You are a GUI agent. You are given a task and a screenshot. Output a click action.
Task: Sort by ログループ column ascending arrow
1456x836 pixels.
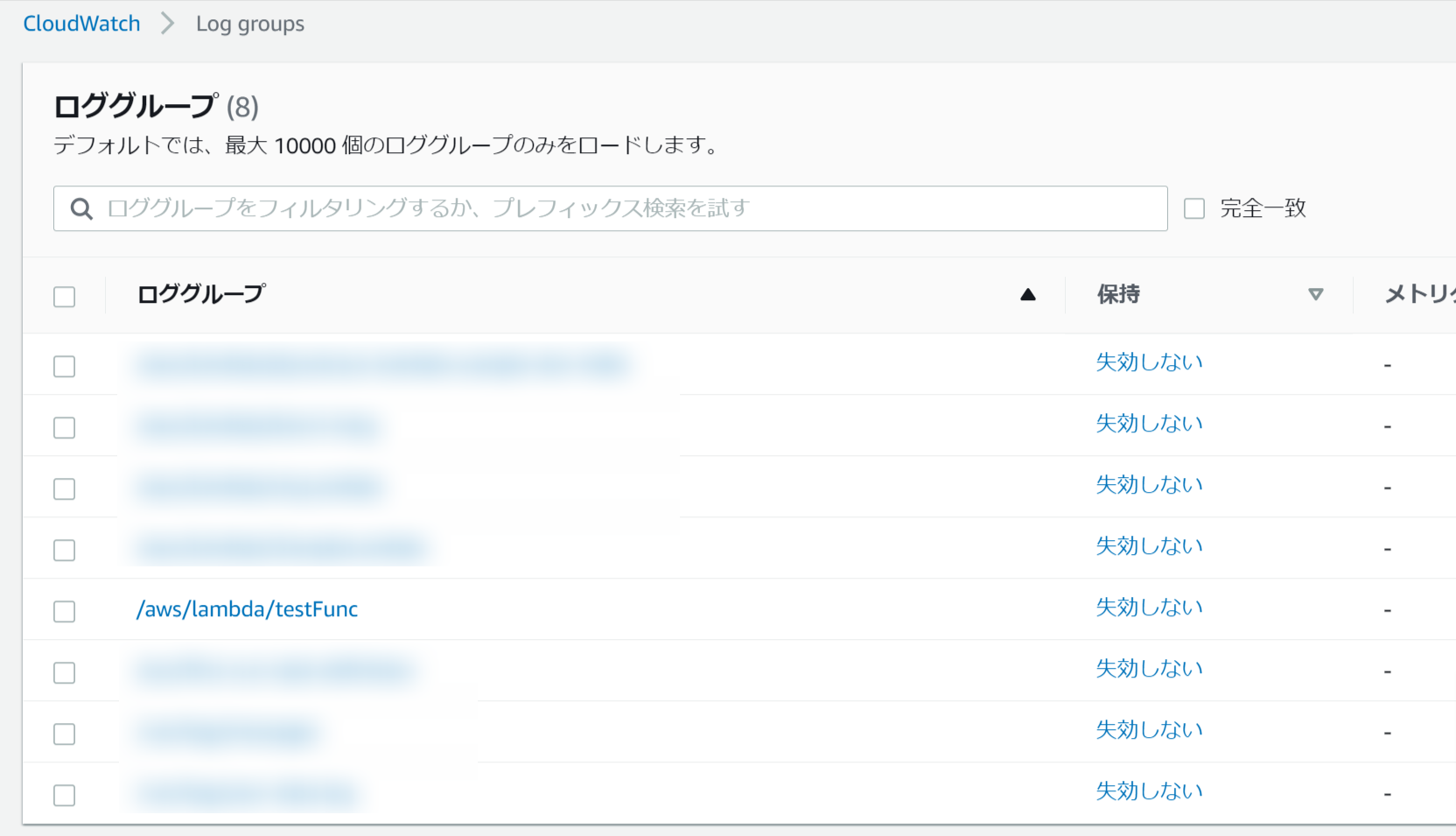1028,295
